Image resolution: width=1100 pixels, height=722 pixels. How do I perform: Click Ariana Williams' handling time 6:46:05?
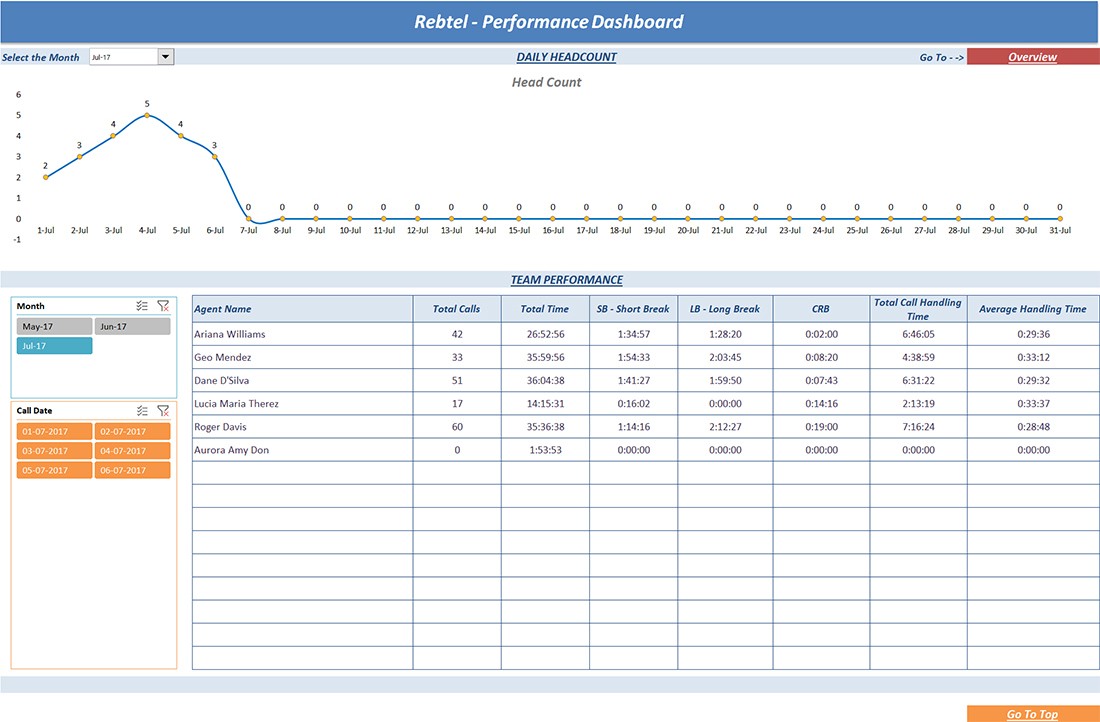coord(918,334)
